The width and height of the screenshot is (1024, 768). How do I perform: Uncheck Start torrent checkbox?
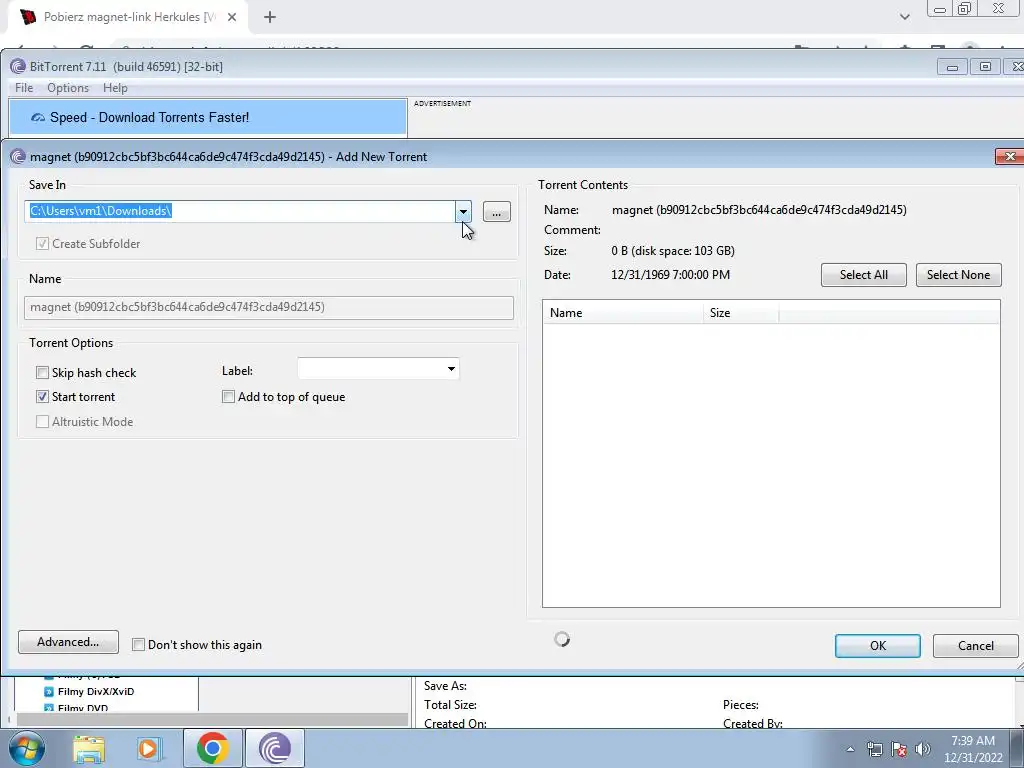pos(42,396)
